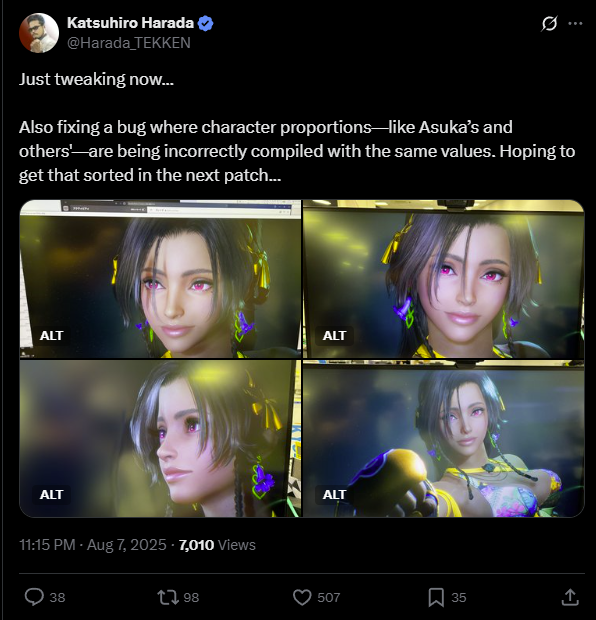Open the three-dot more options menu
This screenshot has height=620, width=596.
[x=575, y=24]
